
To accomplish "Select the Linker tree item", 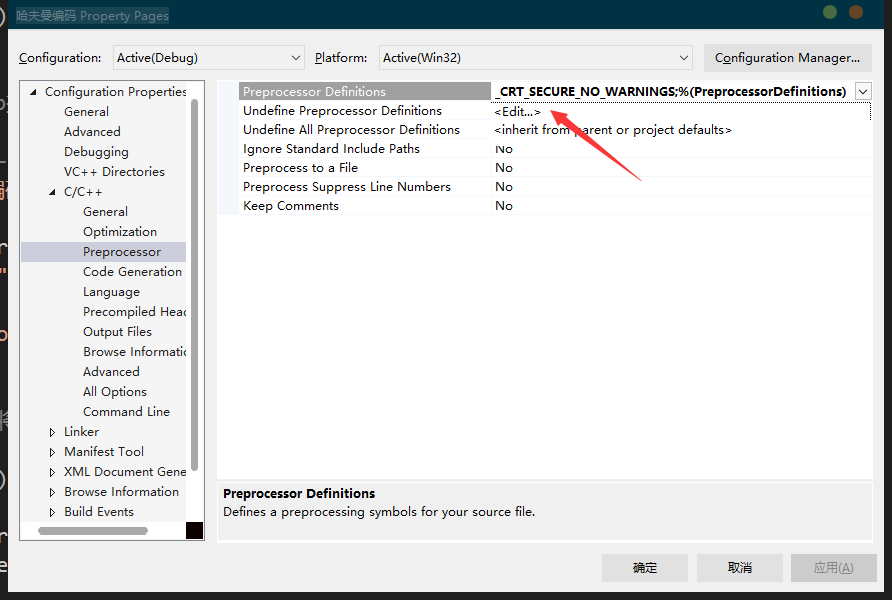I will [81, 432].
